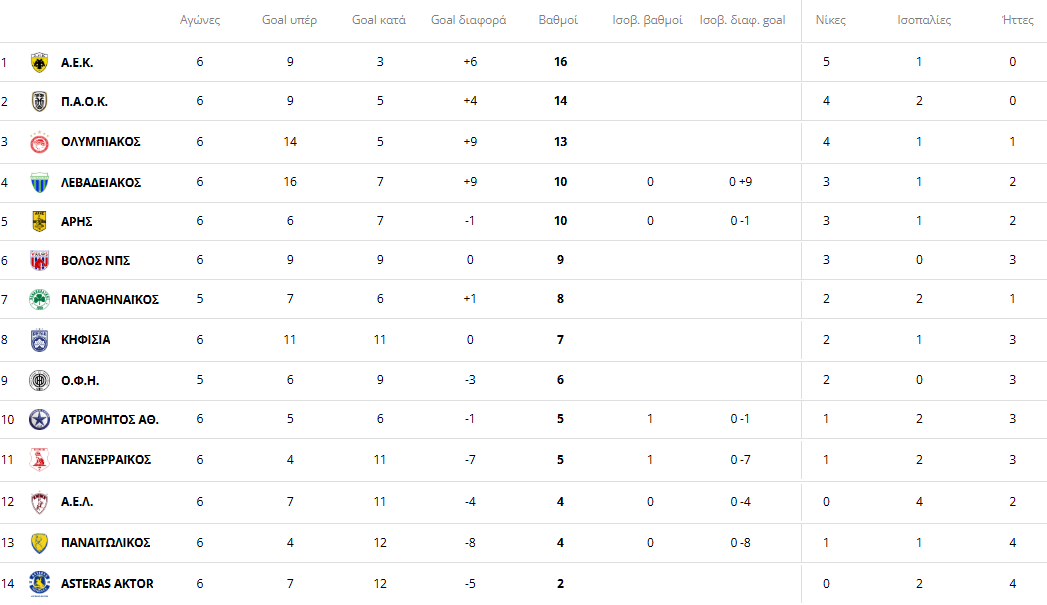Open the ΒΟΛΟΣ ΝΠΣ team link

point(96,261)
